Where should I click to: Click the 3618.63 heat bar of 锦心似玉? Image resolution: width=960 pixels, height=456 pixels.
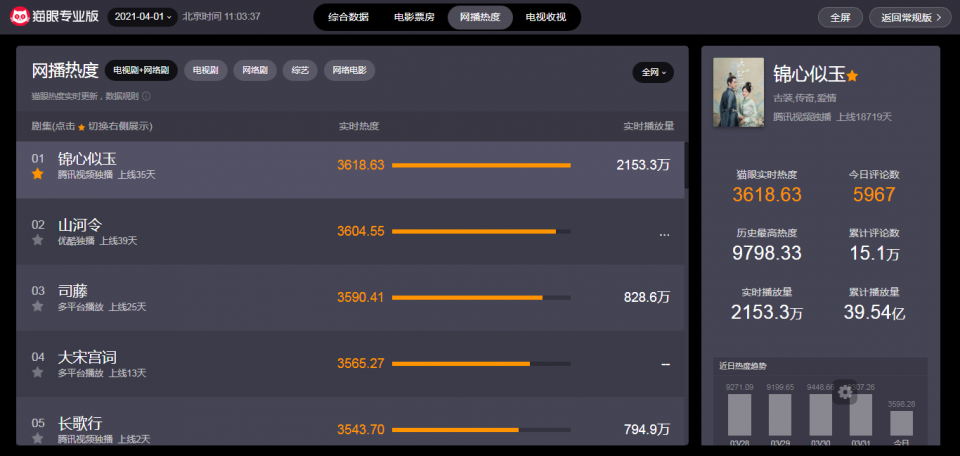pyautogui.click(x=481, y=165)
